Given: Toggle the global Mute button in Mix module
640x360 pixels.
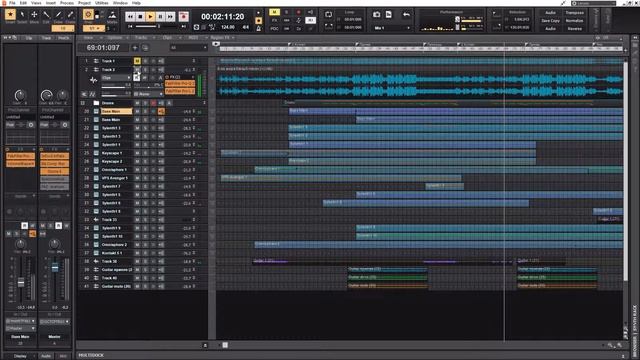Looking at the screenshot, I should (275, 12).
